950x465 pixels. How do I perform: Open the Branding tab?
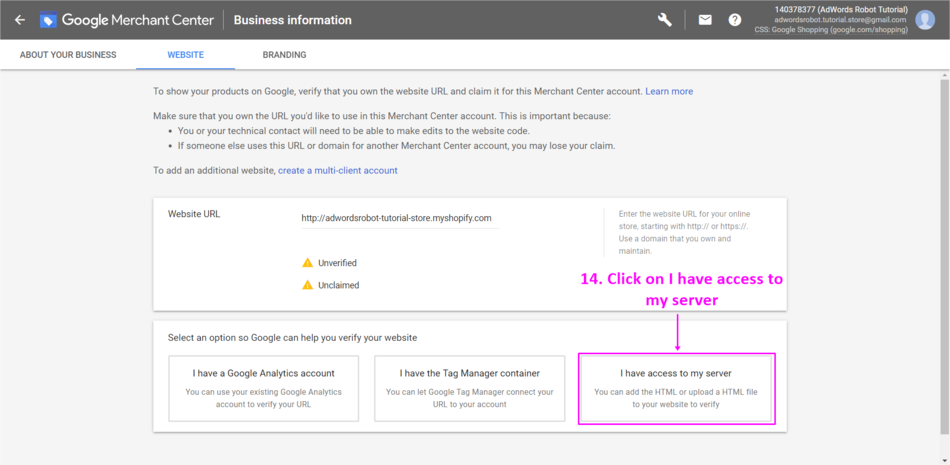click(284, 55)
